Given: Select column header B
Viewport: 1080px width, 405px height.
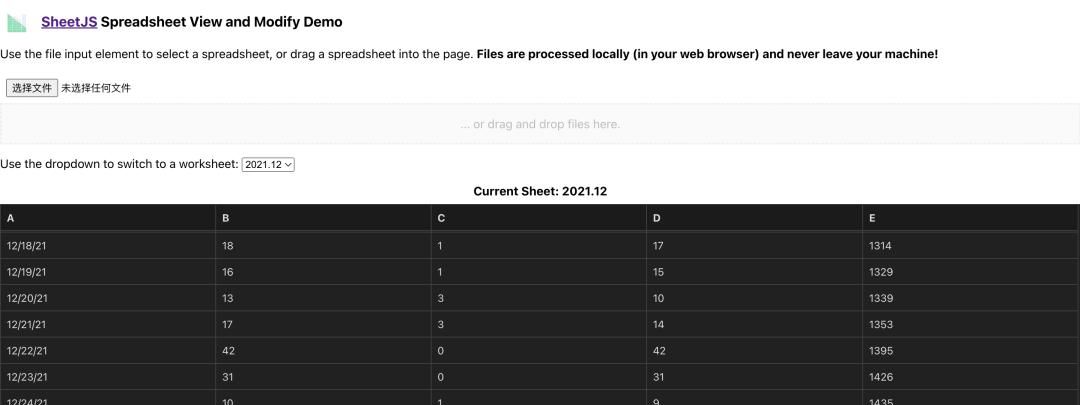Looking at the screenshot, I should (x=324, y=218).
